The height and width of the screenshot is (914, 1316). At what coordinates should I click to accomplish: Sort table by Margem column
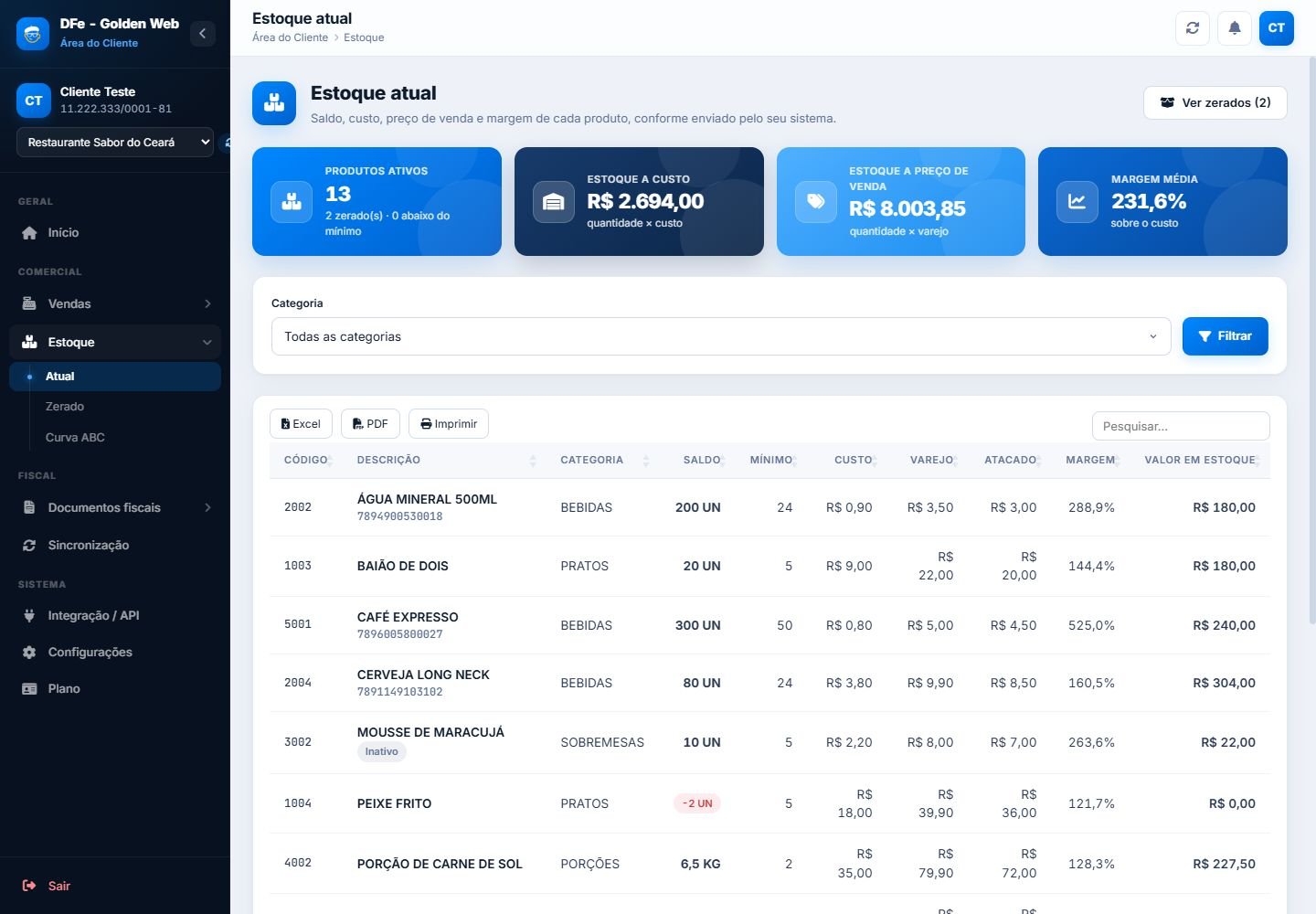click(1090, 460)
